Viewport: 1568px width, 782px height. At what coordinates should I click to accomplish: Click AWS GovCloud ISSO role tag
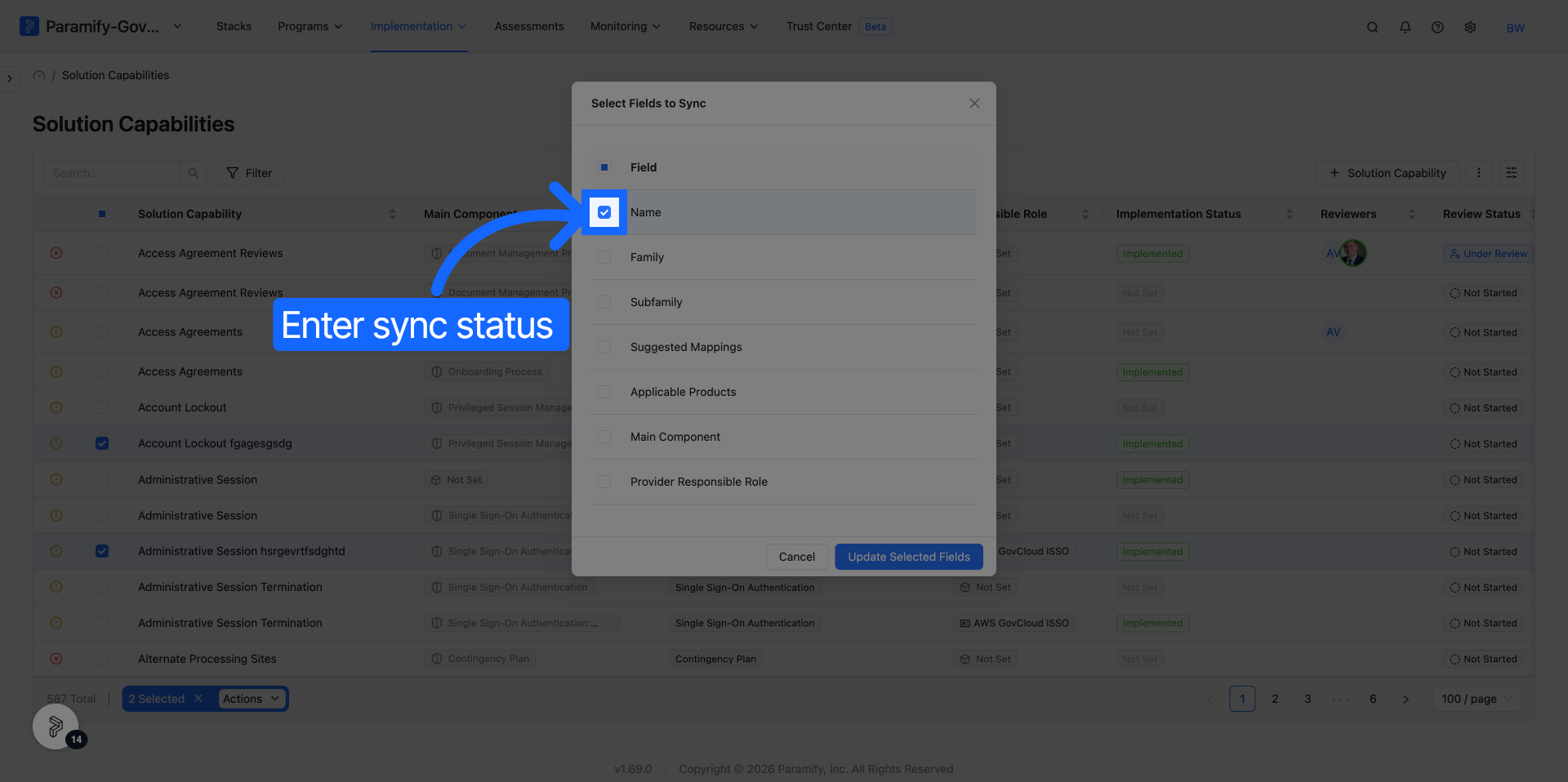(x=1013, y=623)
